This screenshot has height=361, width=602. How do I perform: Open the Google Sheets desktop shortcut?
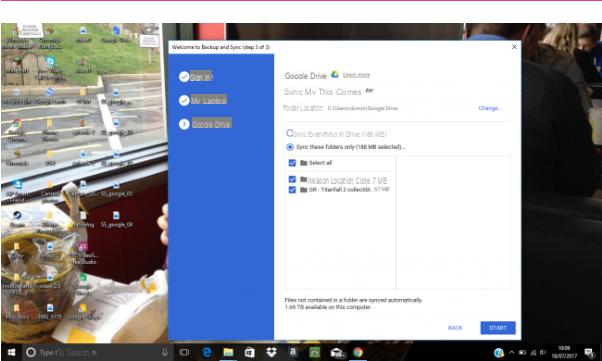83,283
